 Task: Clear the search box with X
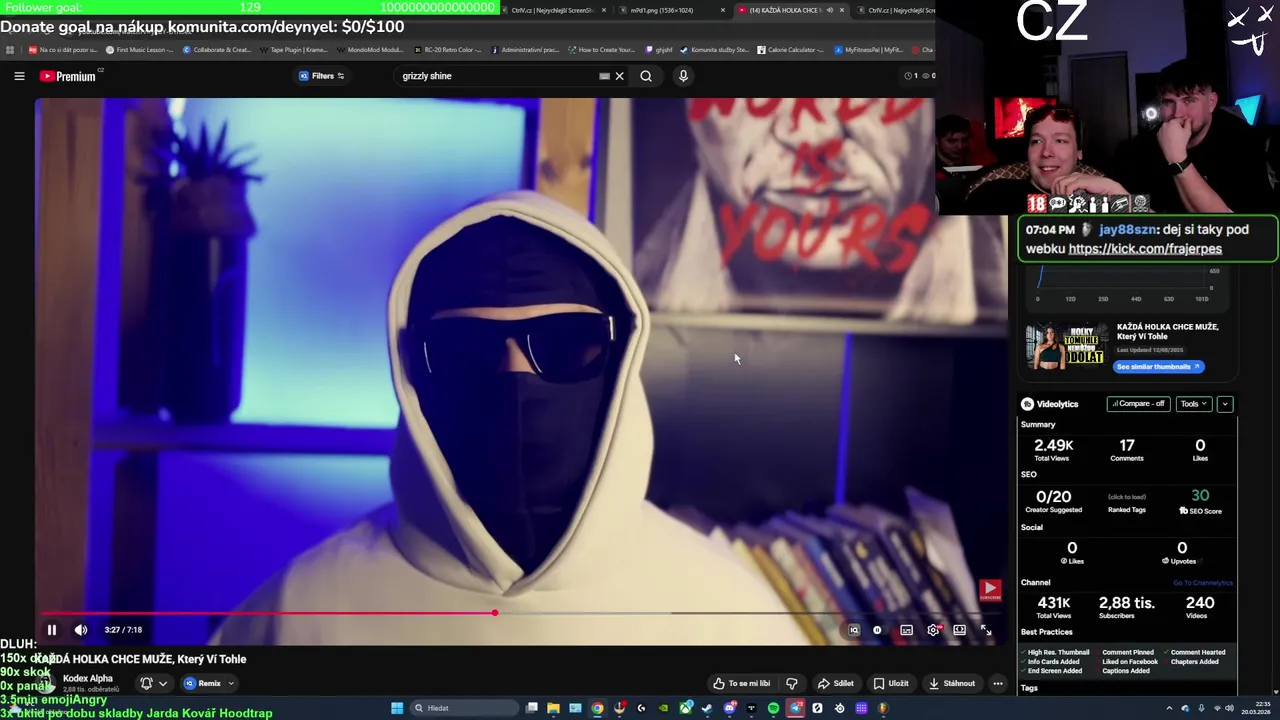[x=619, y=76]
